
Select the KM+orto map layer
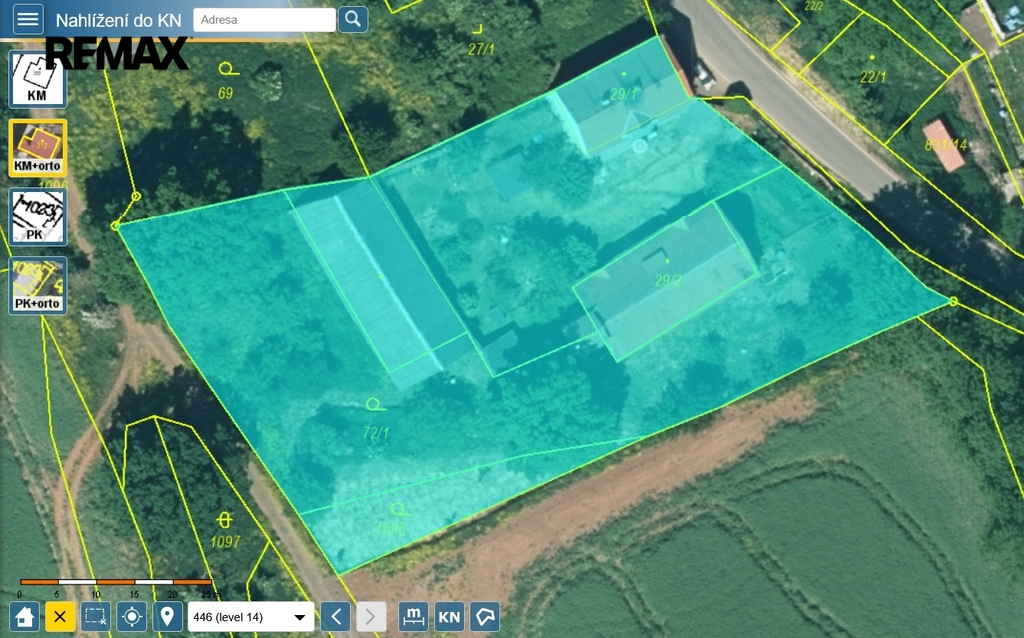[x=38, y=148]
